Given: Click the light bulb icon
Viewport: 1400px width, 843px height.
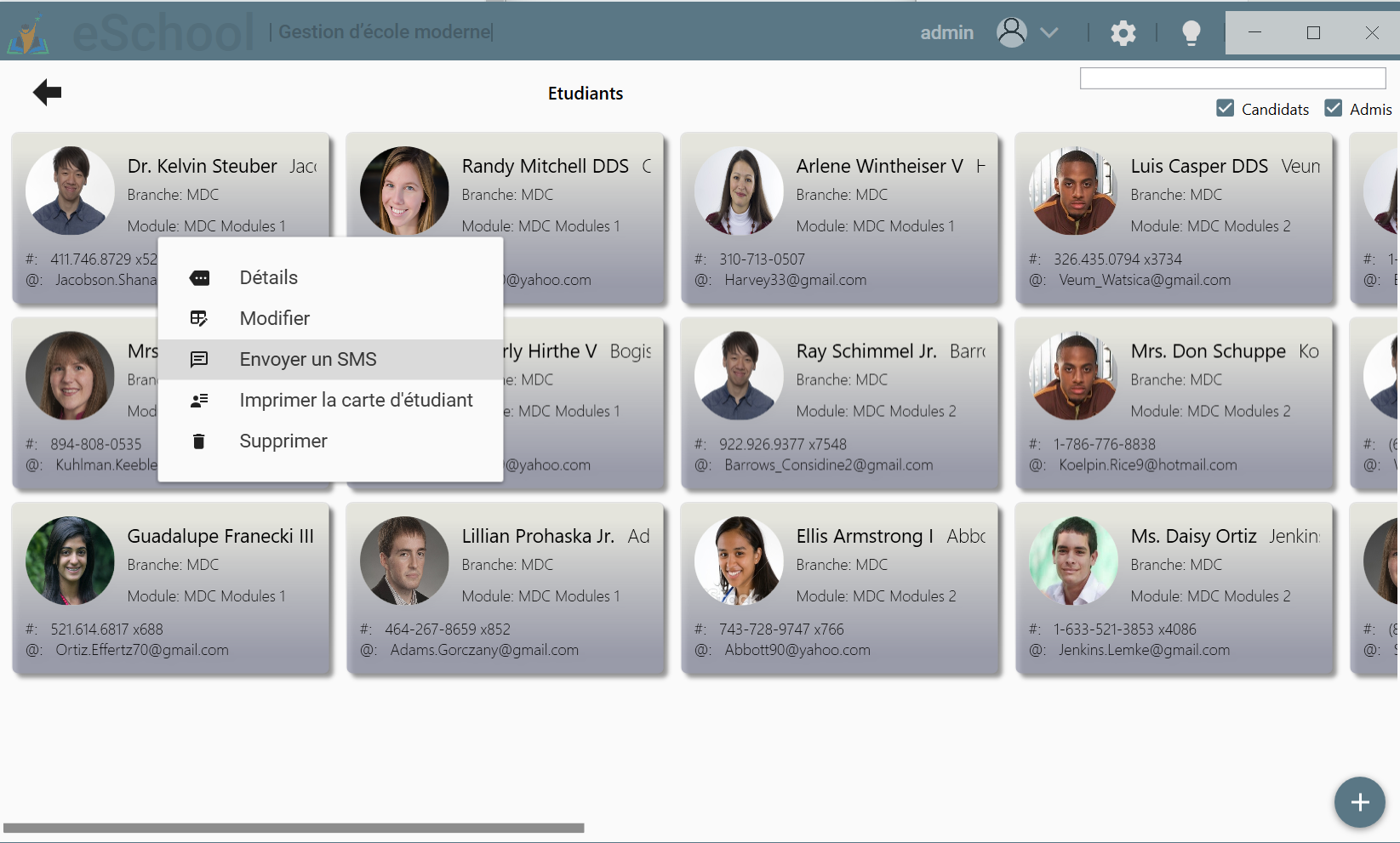Looking at the screenshot, I should tap(1191, 33).
